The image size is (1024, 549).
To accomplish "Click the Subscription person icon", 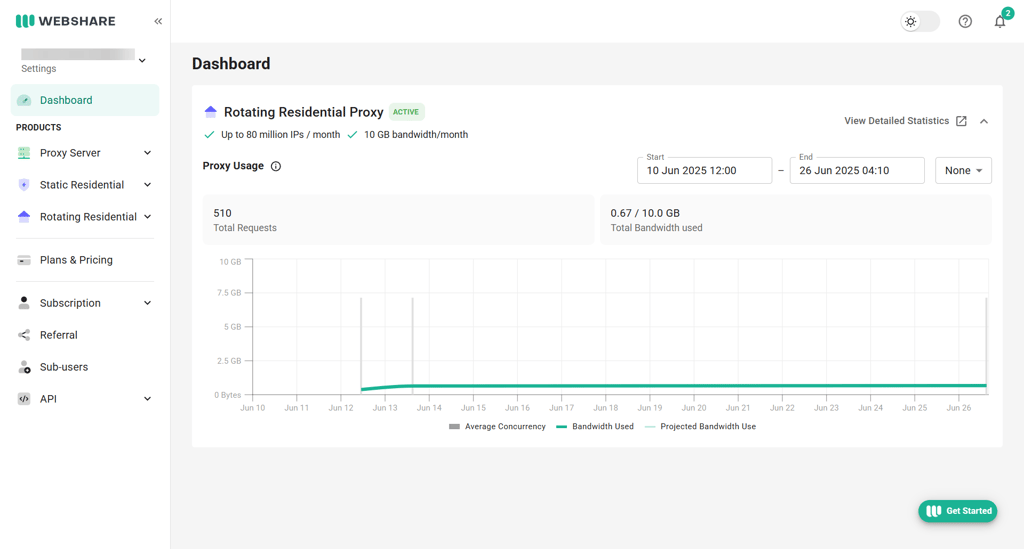I will click(x=24, y=303).
